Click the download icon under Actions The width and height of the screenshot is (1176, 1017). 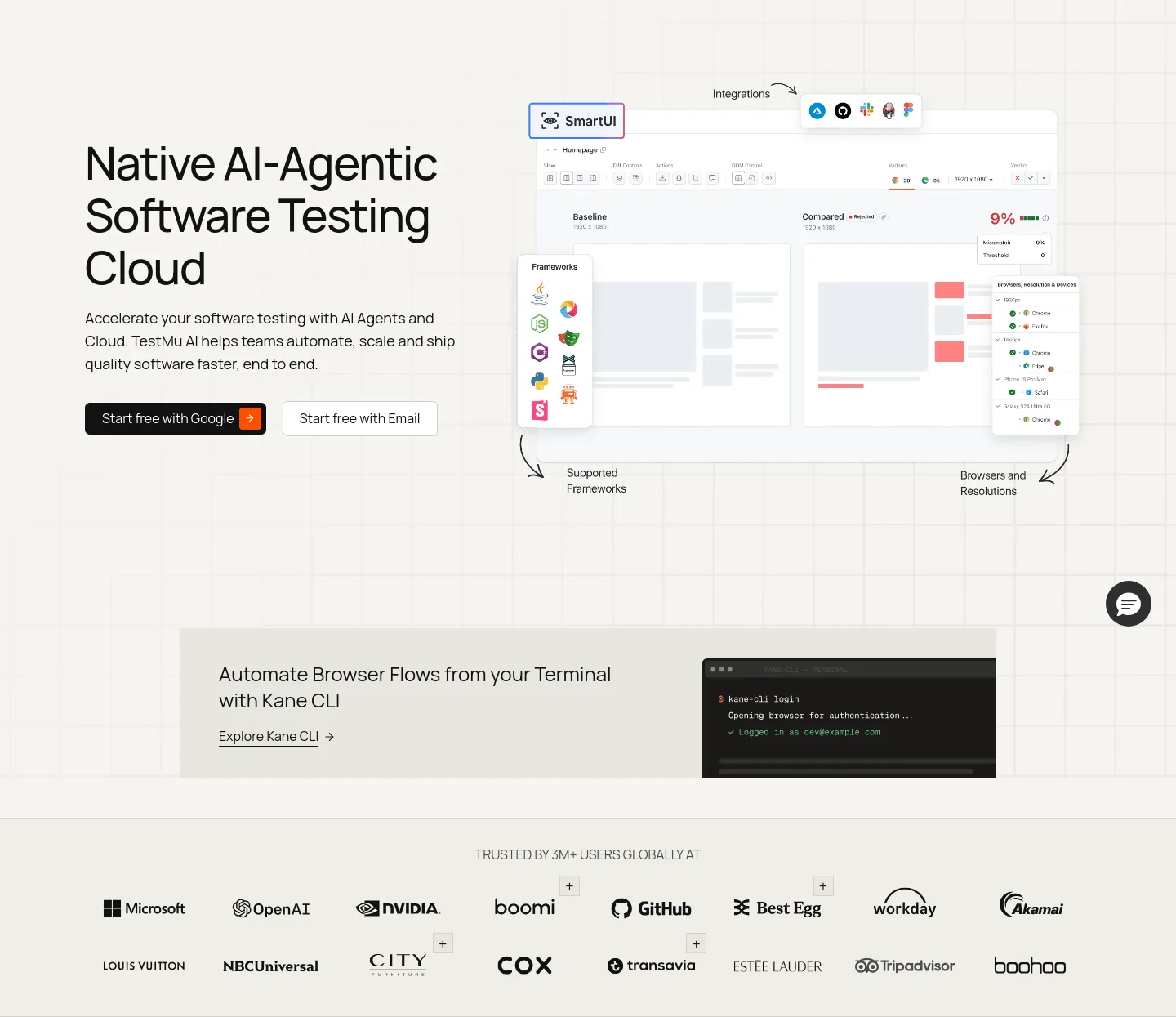[x=662, y=178]
